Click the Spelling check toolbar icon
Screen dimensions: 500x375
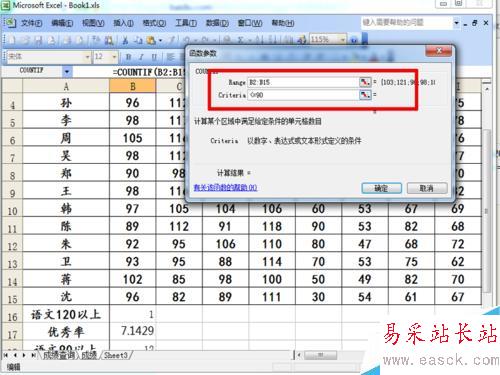click(x=96, y=40)
